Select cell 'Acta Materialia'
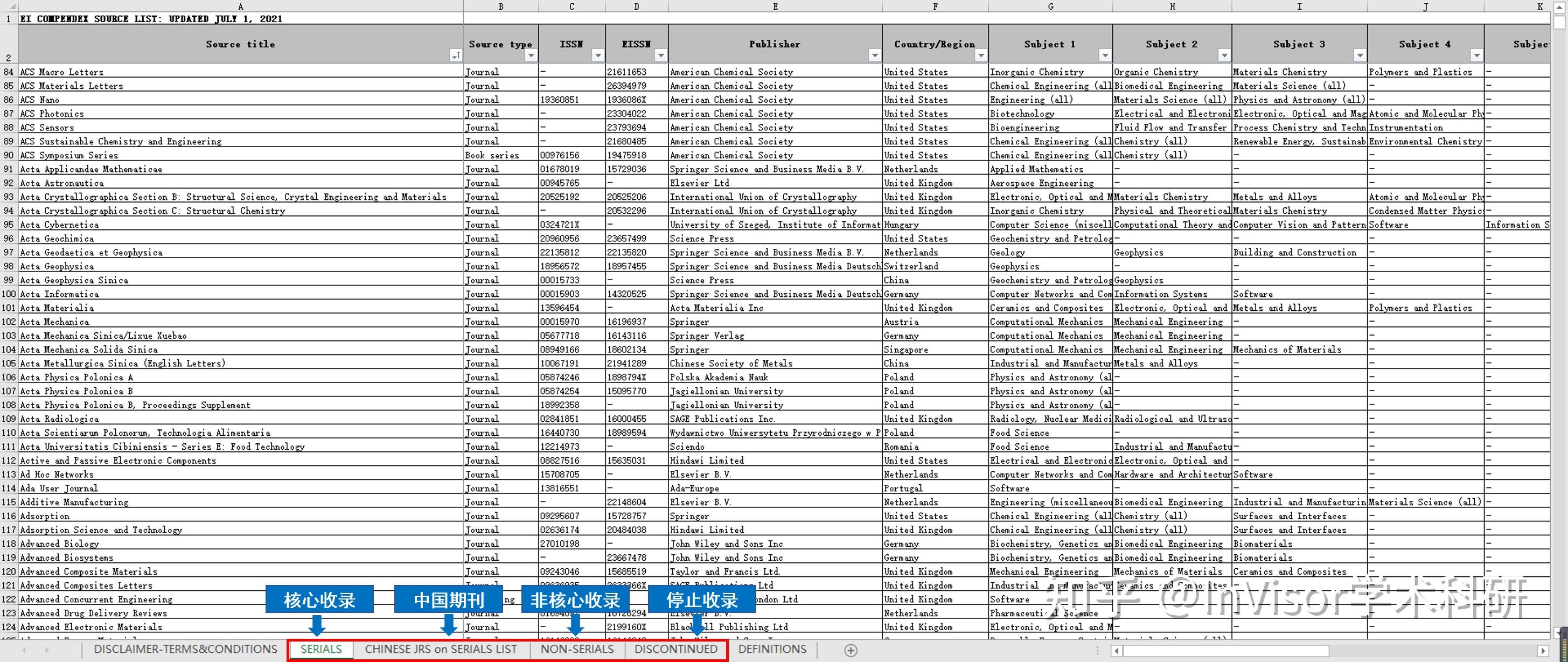Screen dimensions: 1568x662 point(240,308)
